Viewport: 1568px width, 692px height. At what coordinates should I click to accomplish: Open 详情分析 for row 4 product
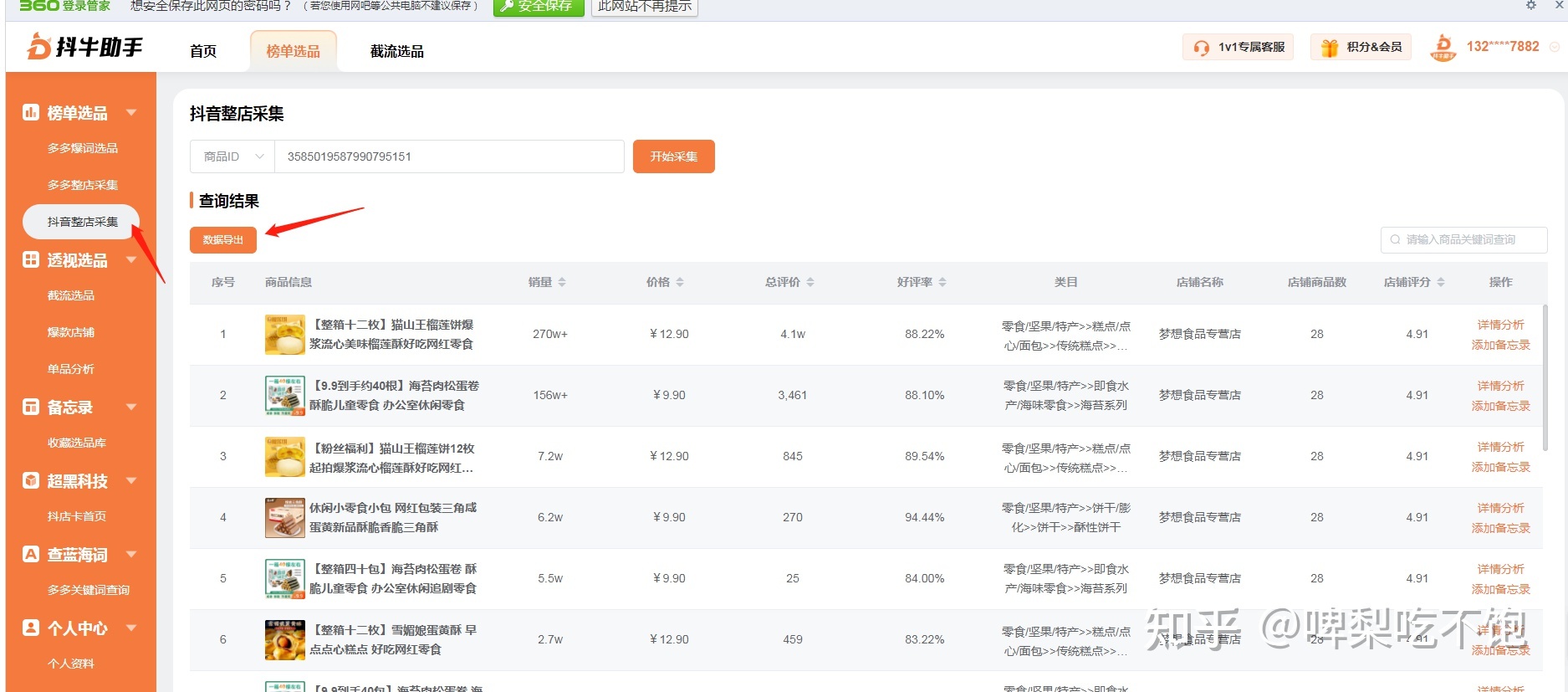(x=1501, y=508)
